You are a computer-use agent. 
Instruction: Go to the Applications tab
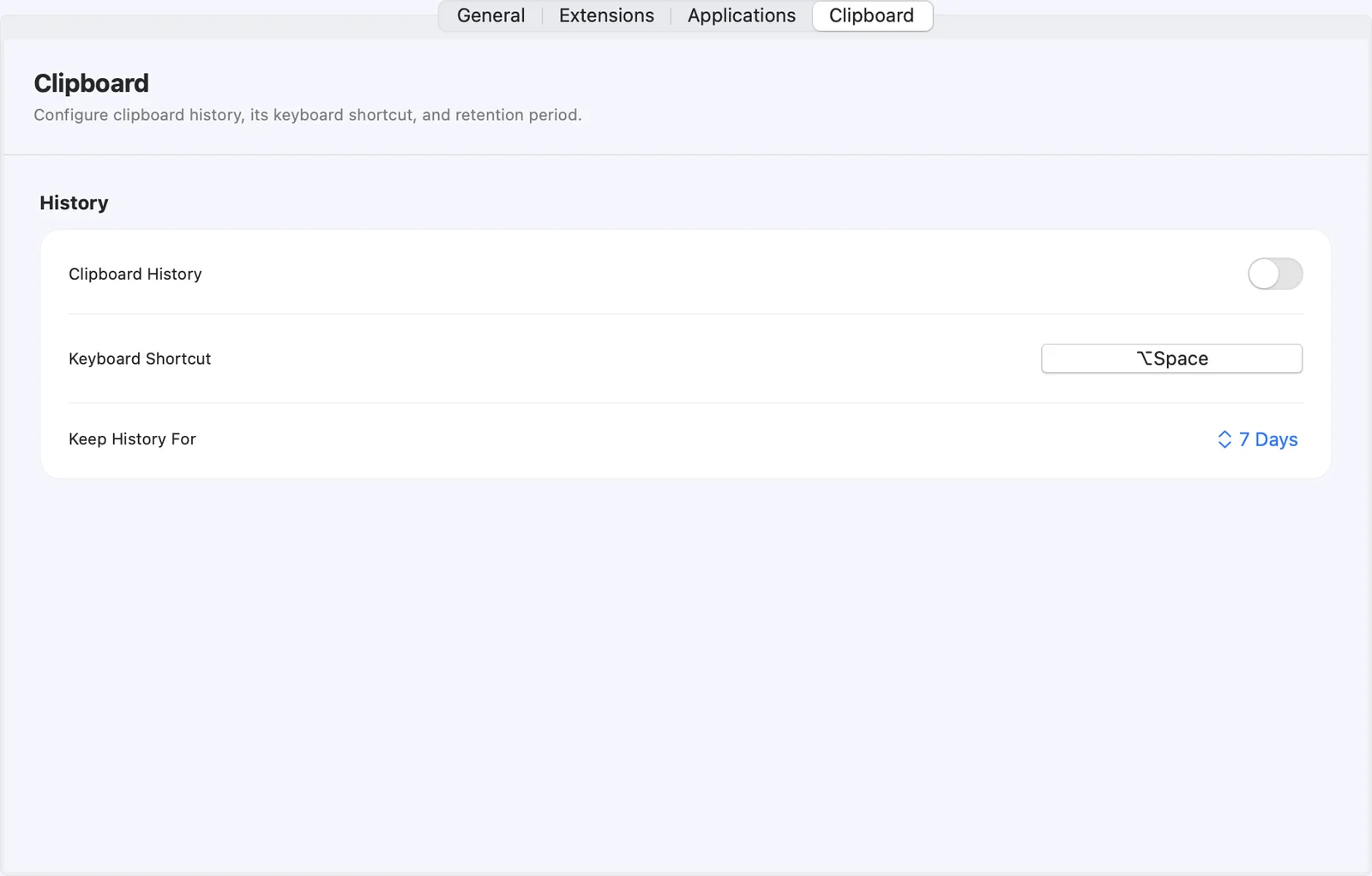pyautogui.click(x=741, y=15)
